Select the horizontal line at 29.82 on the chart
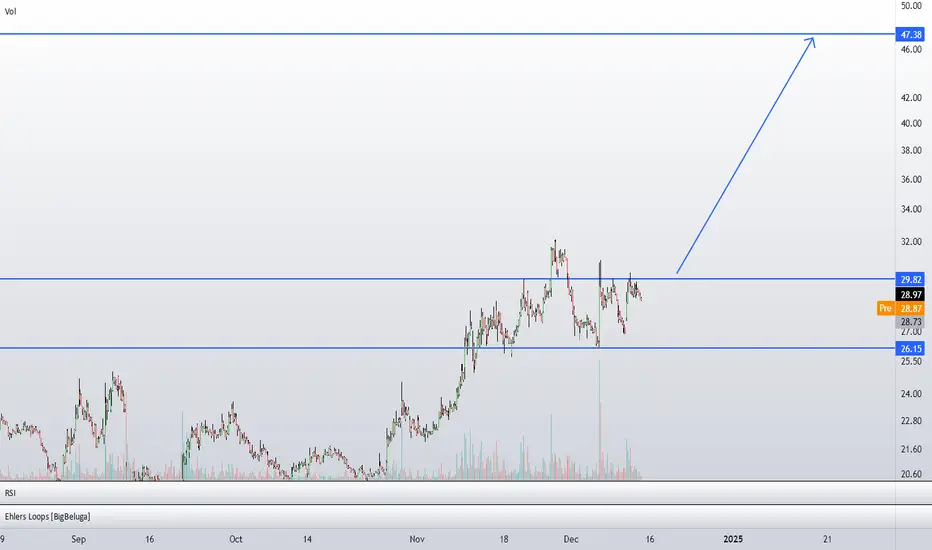The width and height of the screenshot is (932, 550). point(447,278)
